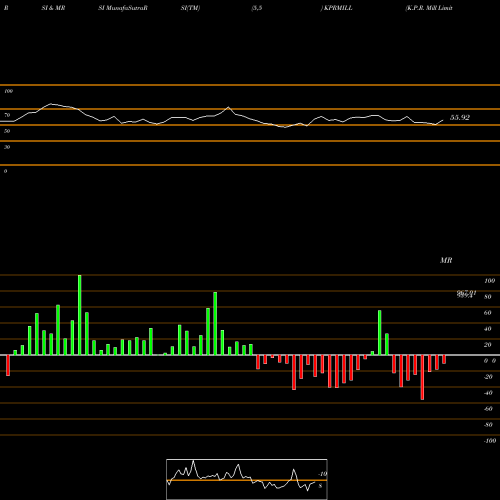
Task: Click the K.P.R. Mill Limit company name
Action: coord(429,8)
